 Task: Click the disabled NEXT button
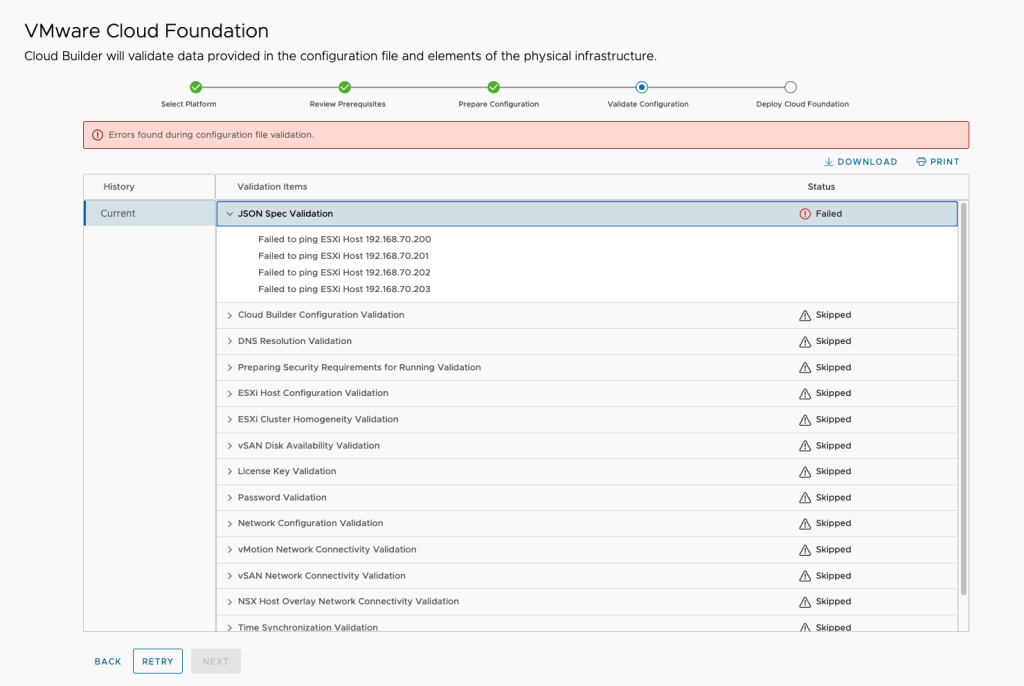[216, 661]
